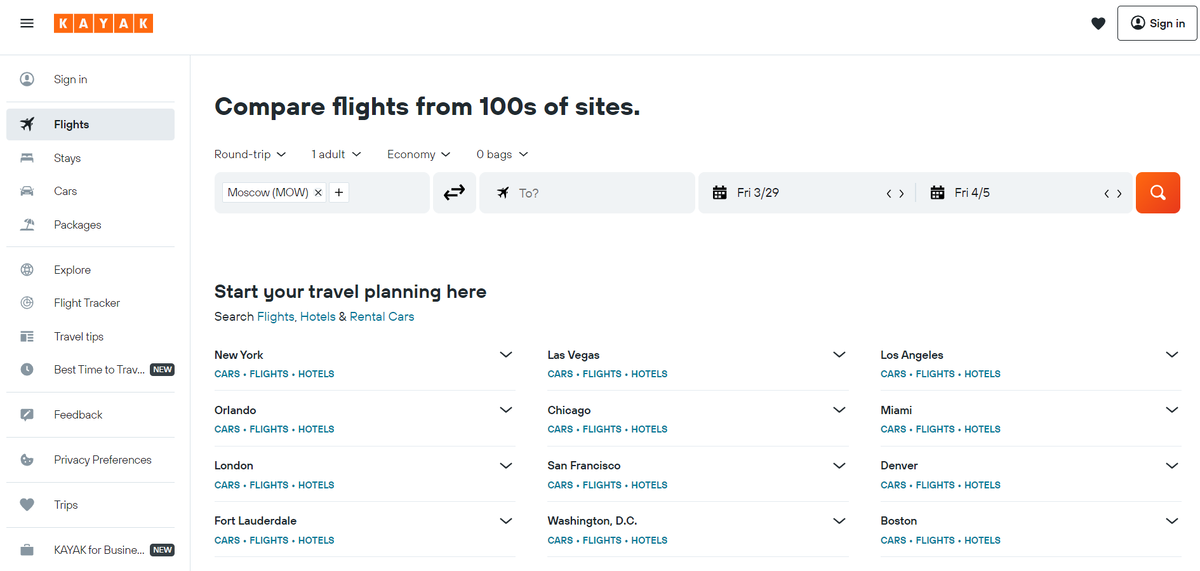This screenshot has width=1200, height=571.
Task: Open the 1 adult travelers dropdown
Action: pos(336,154)
